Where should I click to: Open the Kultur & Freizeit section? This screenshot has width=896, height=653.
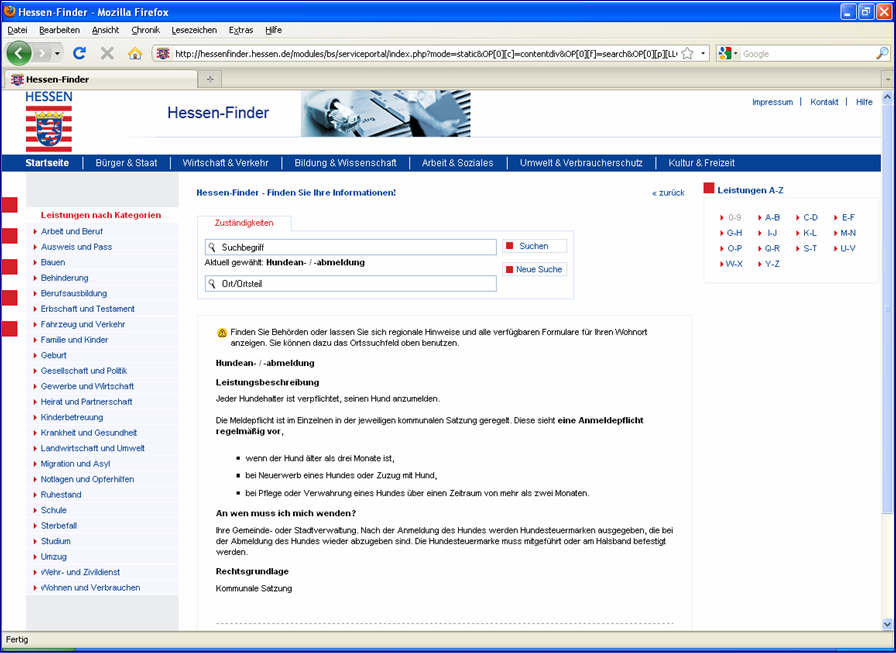point(702,163)
